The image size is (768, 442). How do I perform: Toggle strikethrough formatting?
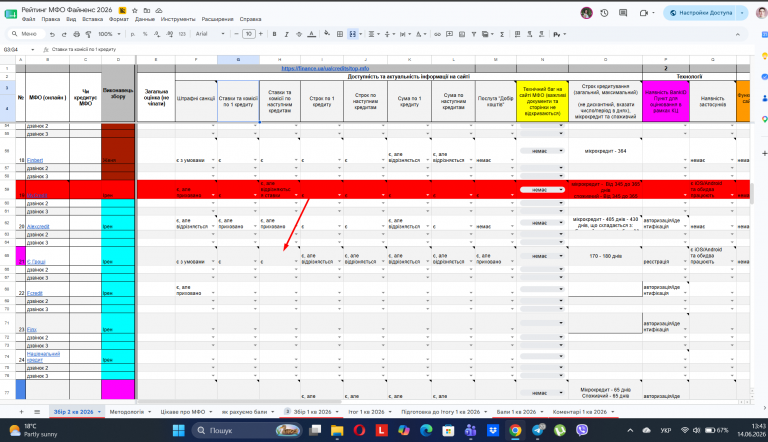click(299, 34)
